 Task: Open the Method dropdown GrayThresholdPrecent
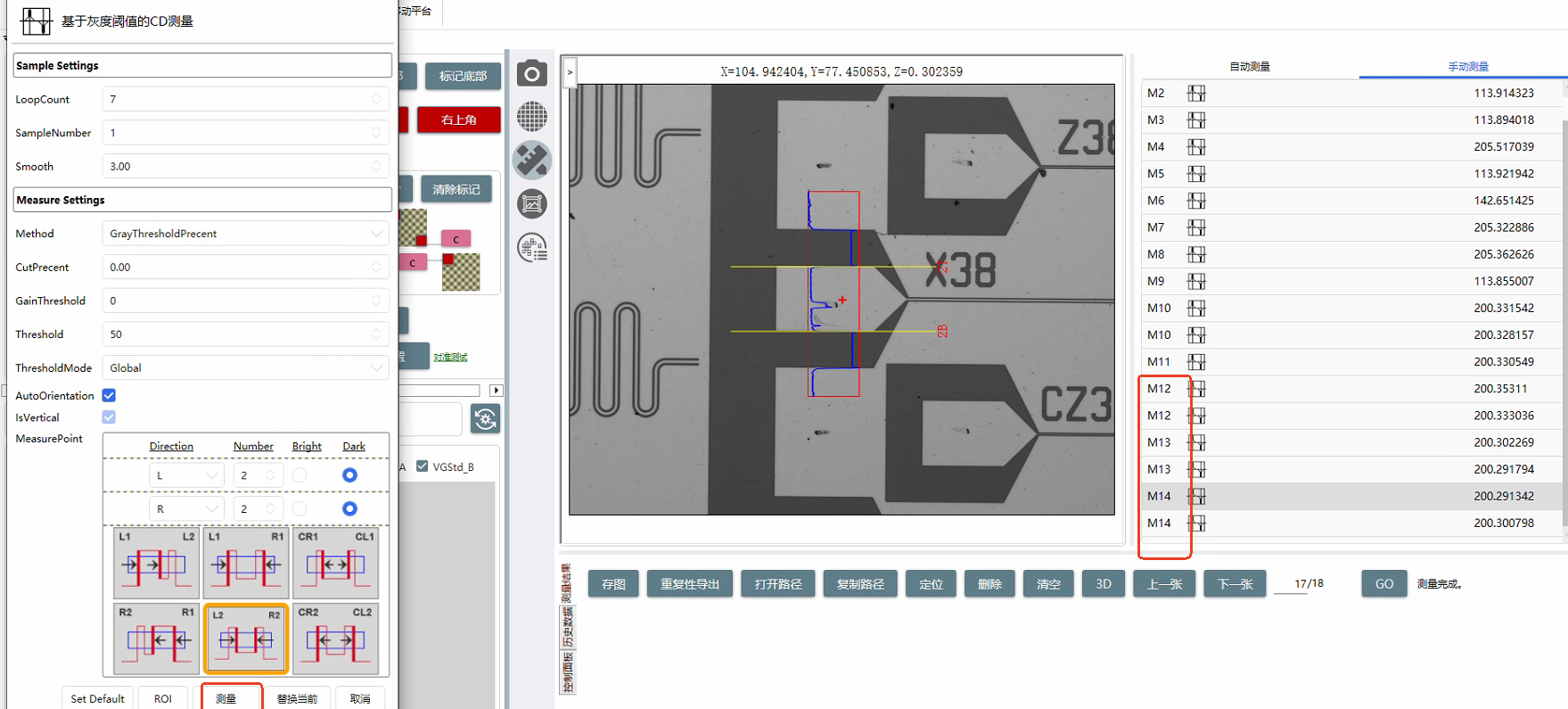[x=245, y=234]
